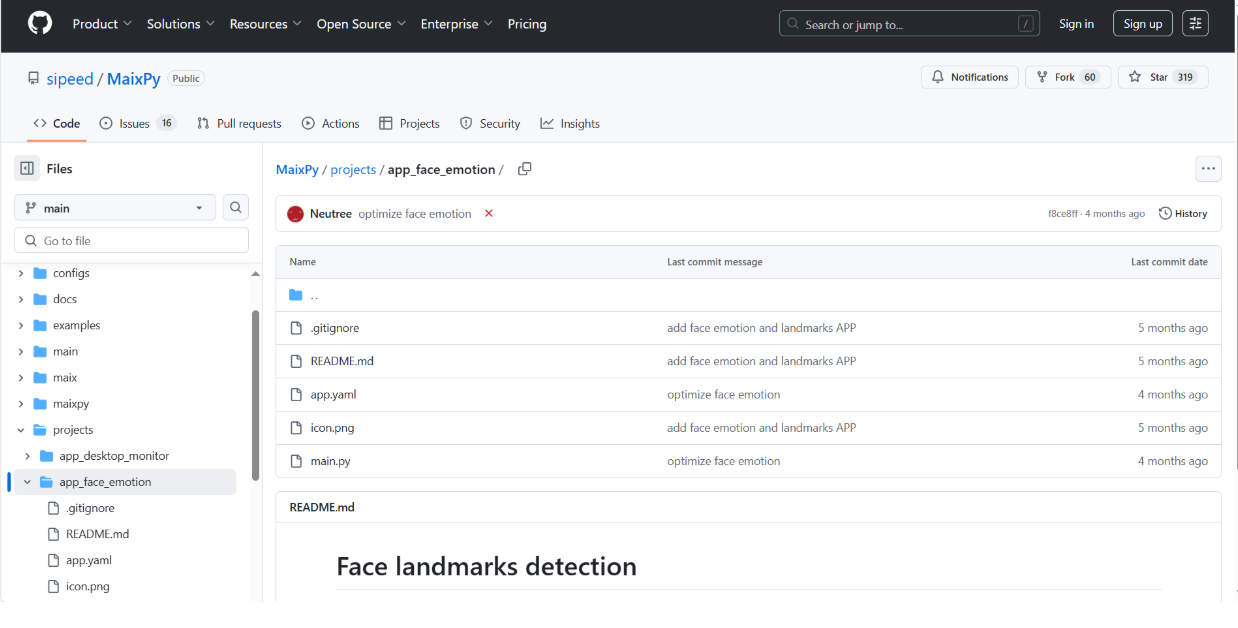Switch to the Issues tab

coord(138,124)
